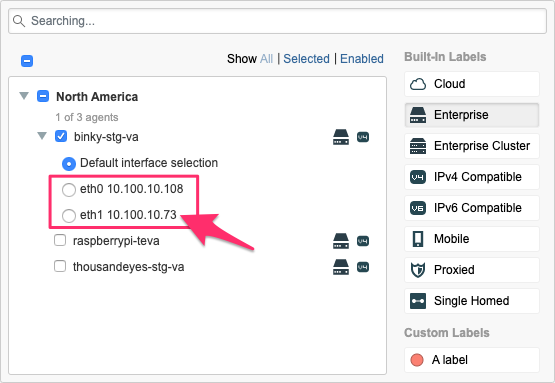Filter by Single Homed label
555x383 pixels.
click(472, 301)
